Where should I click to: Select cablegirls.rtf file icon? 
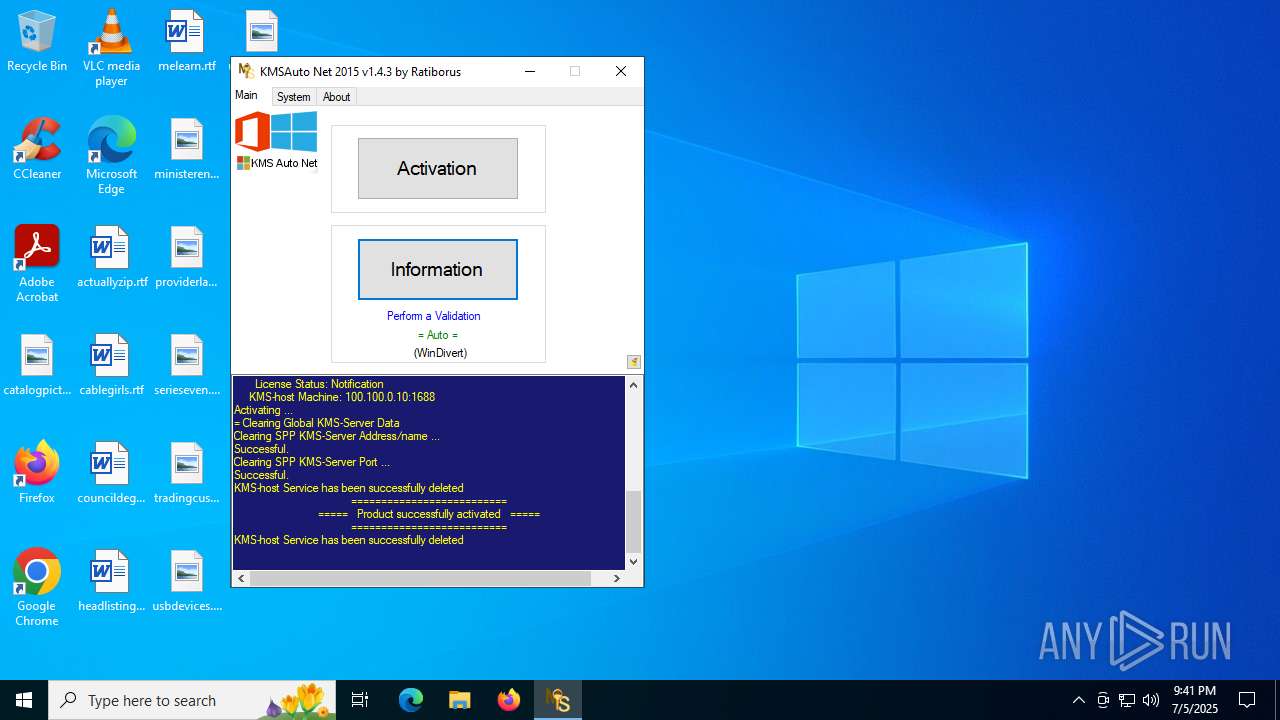click(111, 366)
